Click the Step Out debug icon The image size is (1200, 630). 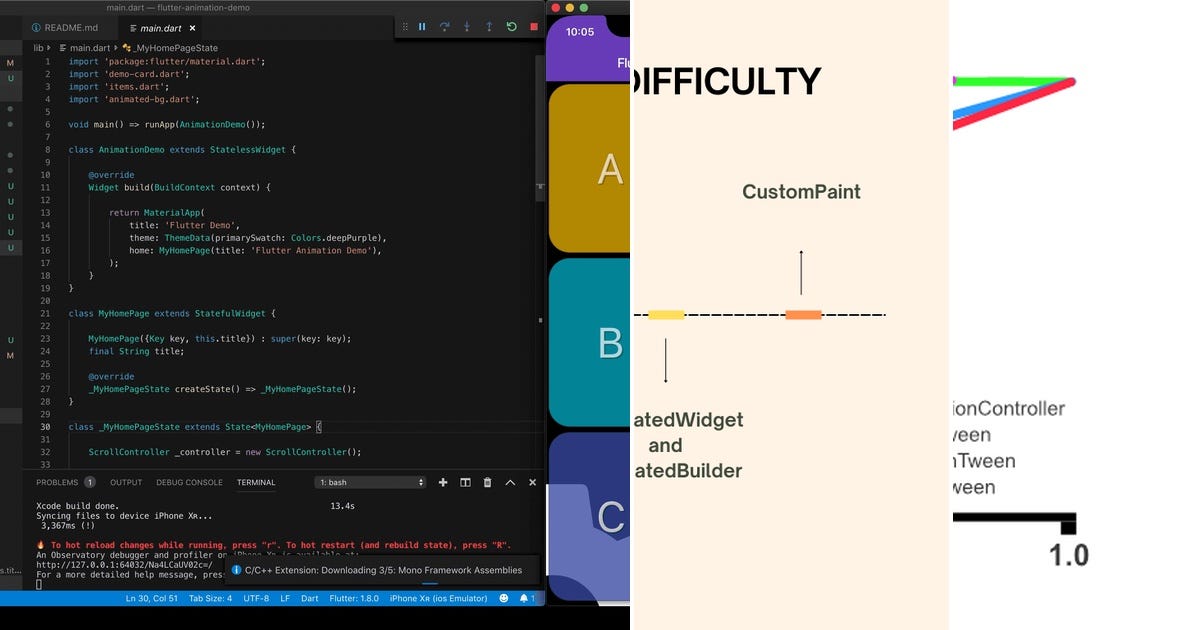(x=488, y=27)
